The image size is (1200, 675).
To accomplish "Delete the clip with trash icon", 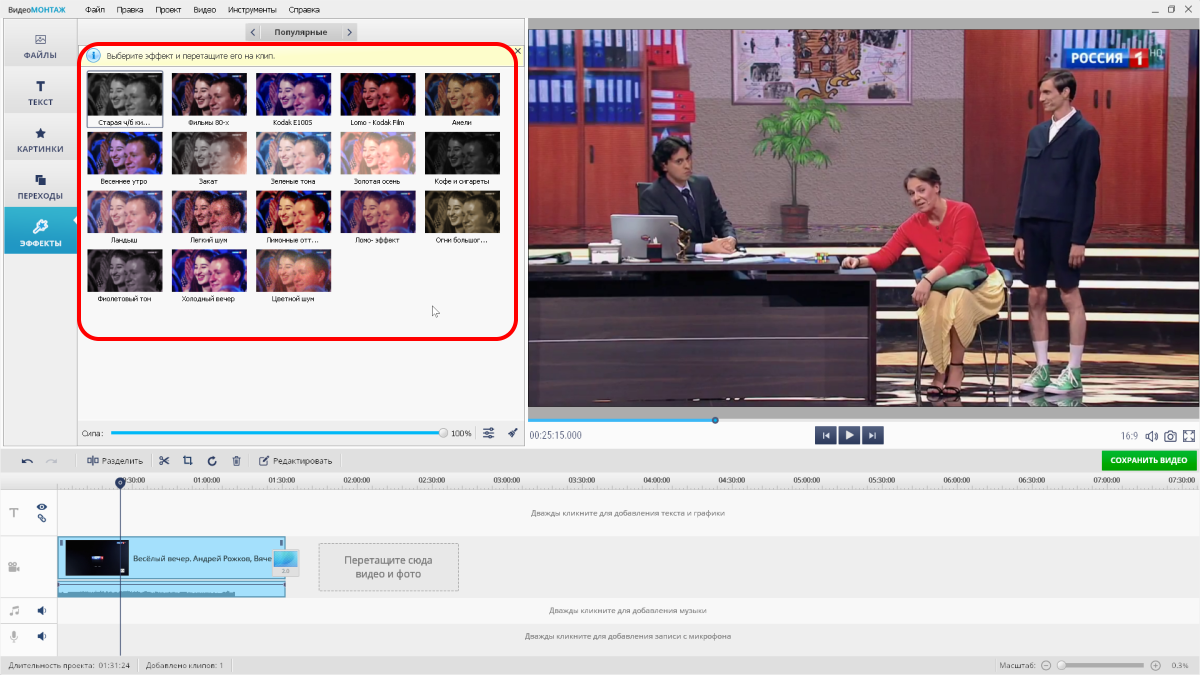I will pos(236,461).
